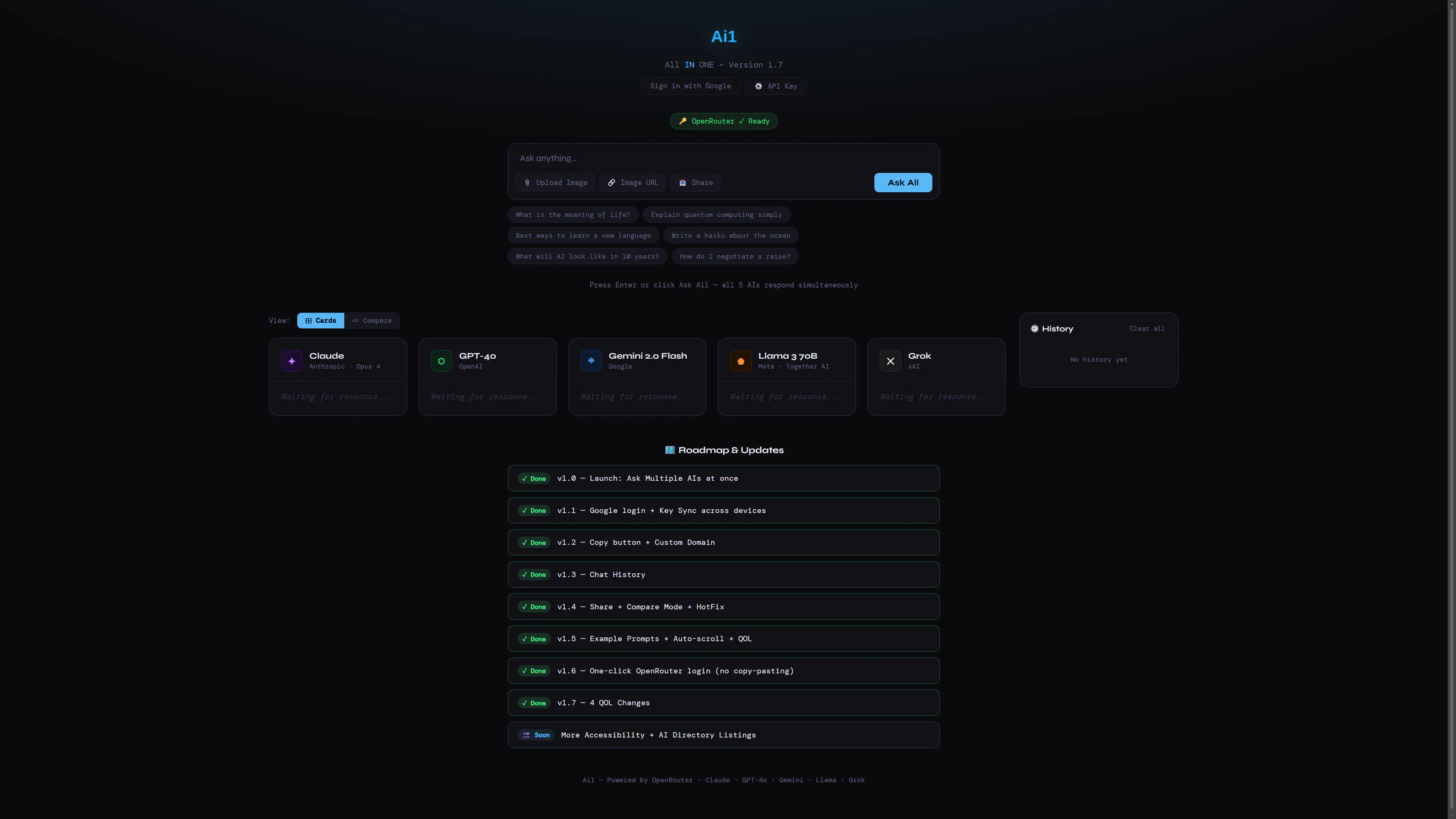Click the paperclip icon on Upload Image
Image resolution: width=1456 pixels, height=819 pixels.
pos(527,182)
